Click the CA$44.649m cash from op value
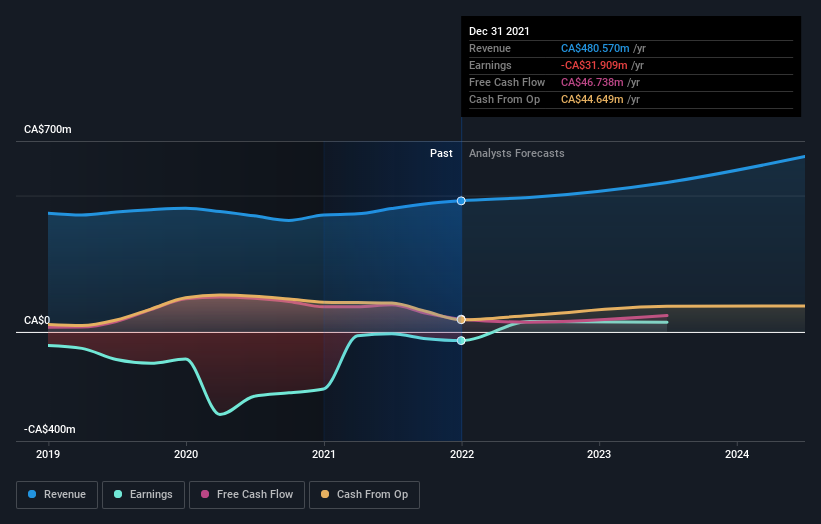This screenshot has width=821, height=524. pyautogui.click(x=592, y=99)
